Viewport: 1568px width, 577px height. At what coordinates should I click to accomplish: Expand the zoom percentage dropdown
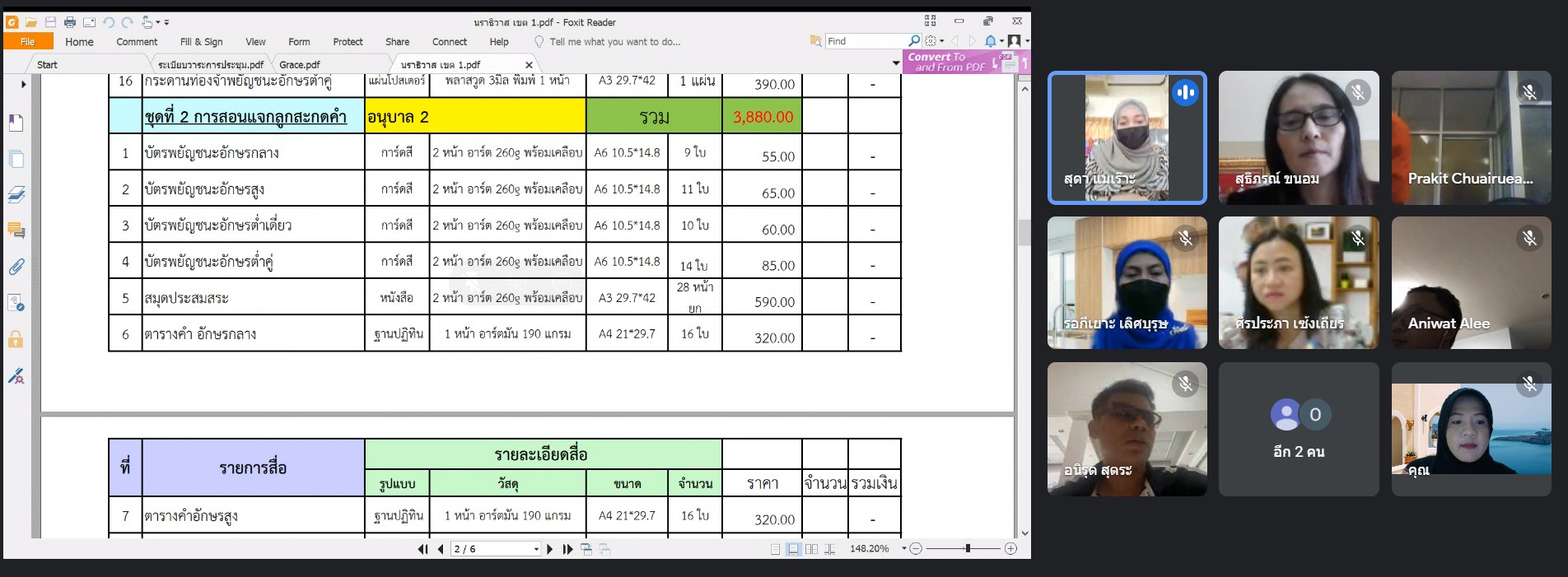903,548
